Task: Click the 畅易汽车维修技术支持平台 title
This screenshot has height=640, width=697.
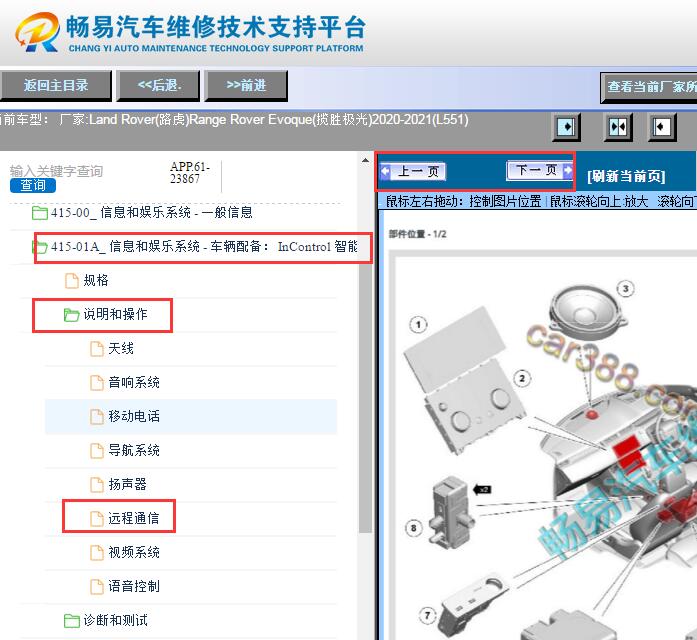Action: pyautogui.click(x=216, y=27)
